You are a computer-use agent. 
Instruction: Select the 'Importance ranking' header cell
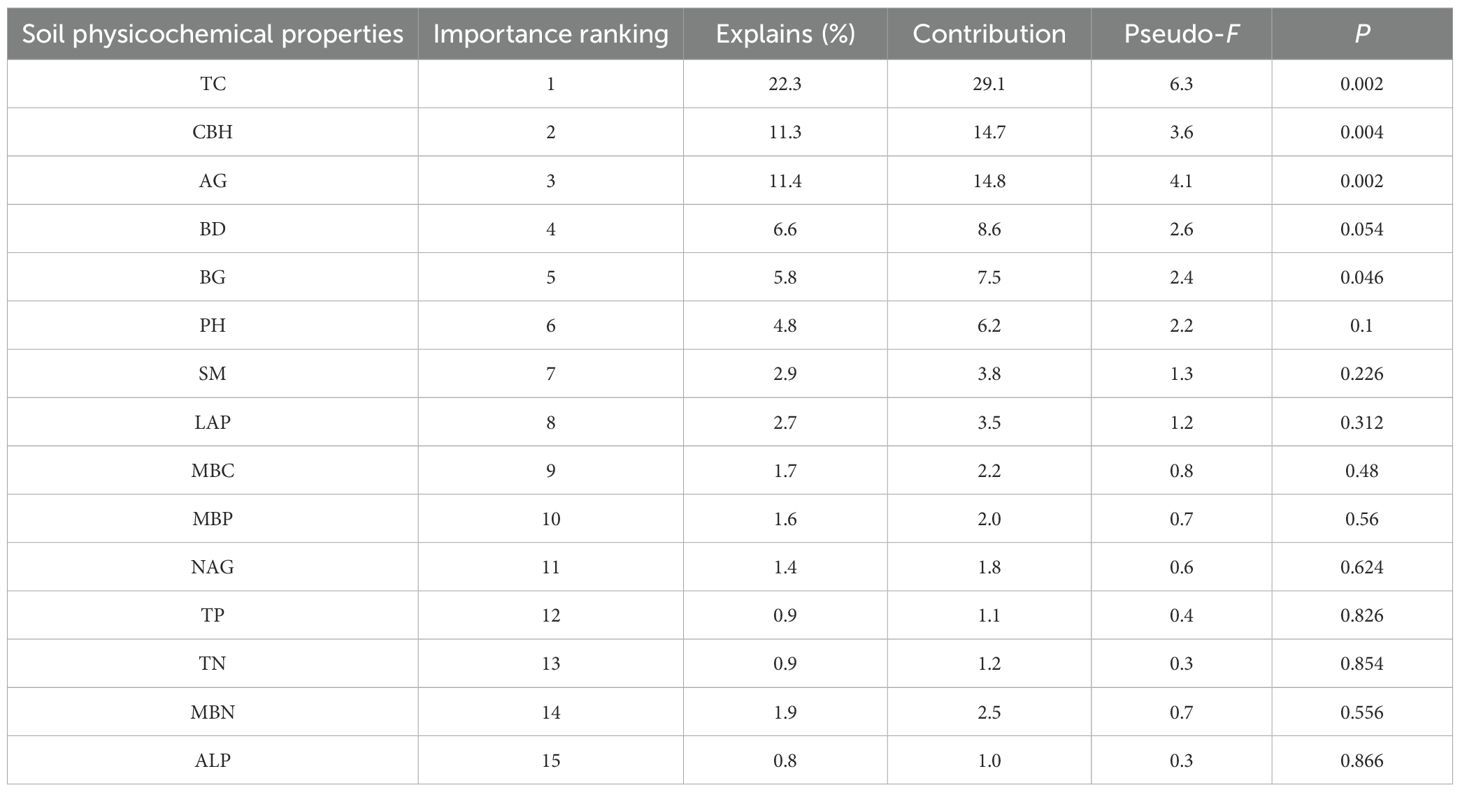point(550,34)
